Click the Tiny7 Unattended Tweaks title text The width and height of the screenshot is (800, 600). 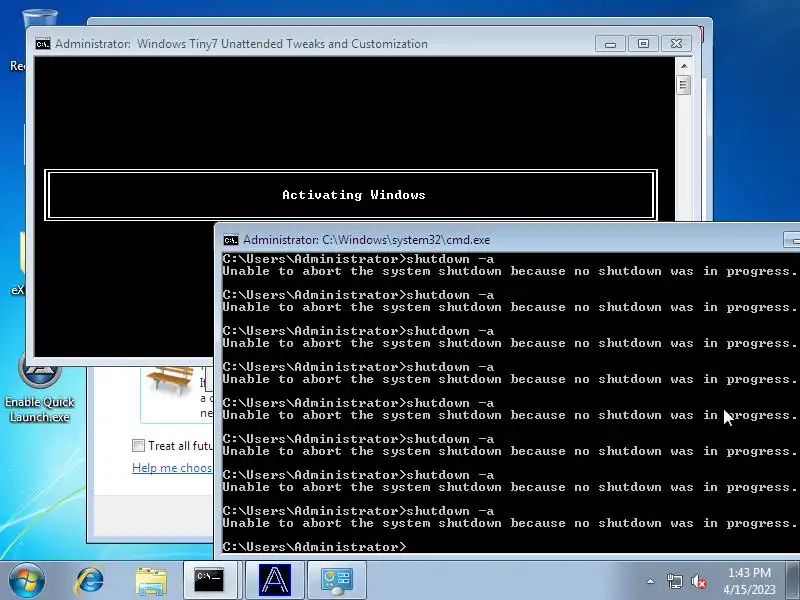click(x=241, y=44)
